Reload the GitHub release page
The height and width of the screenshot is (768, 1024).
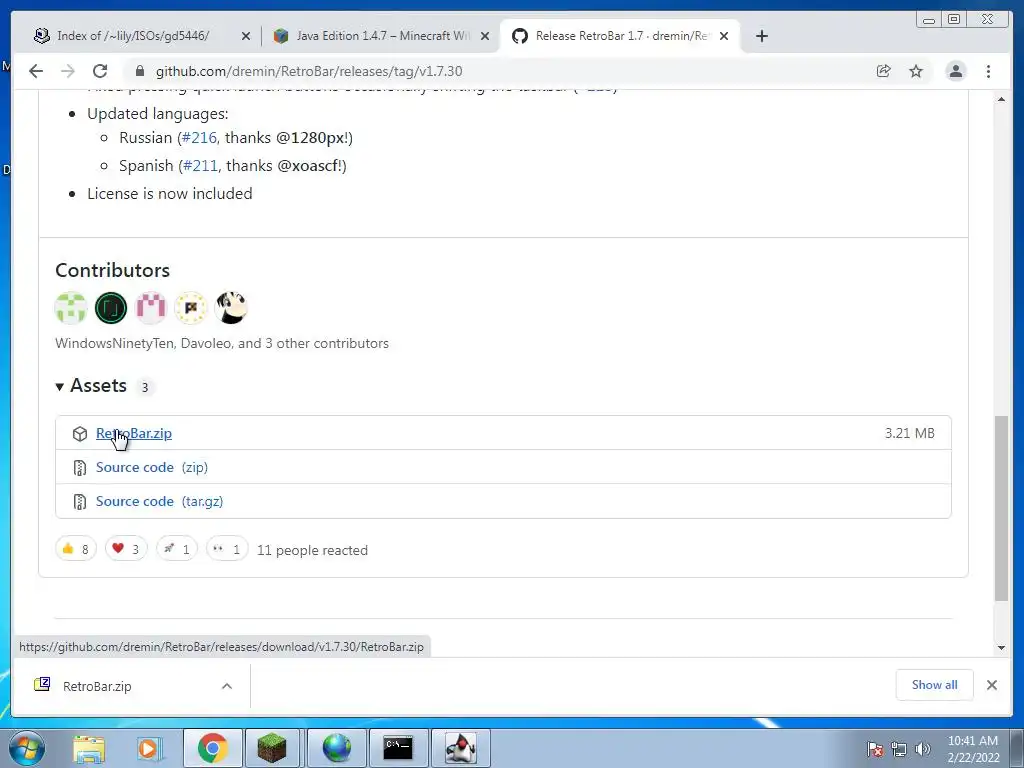(x=100, y=71)
